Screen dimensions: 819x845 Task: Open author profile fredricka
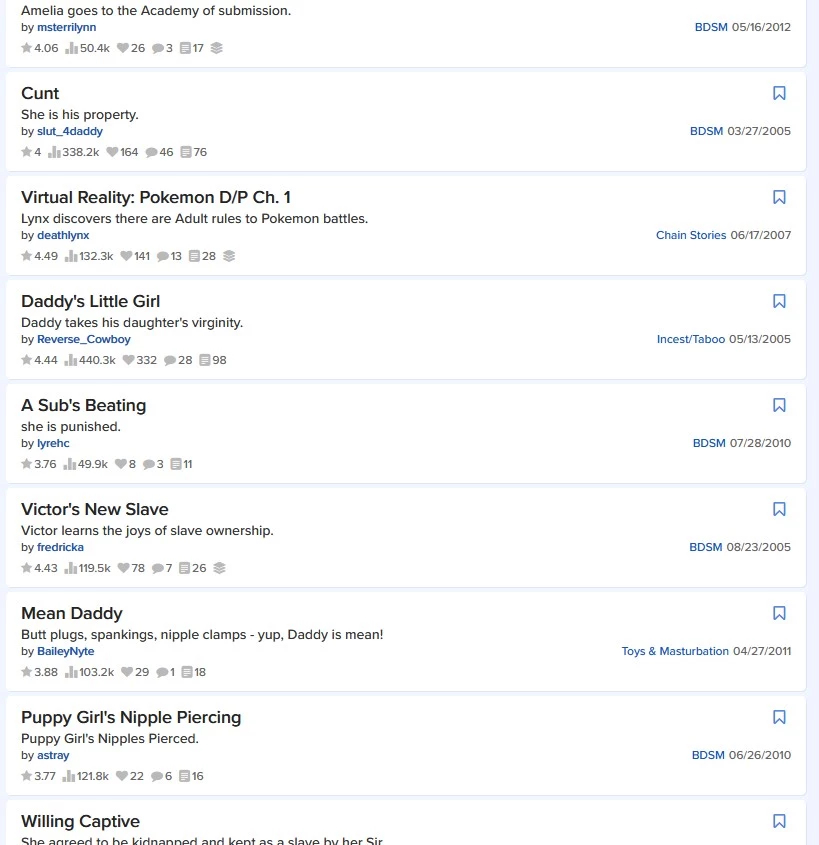point(60,547)
